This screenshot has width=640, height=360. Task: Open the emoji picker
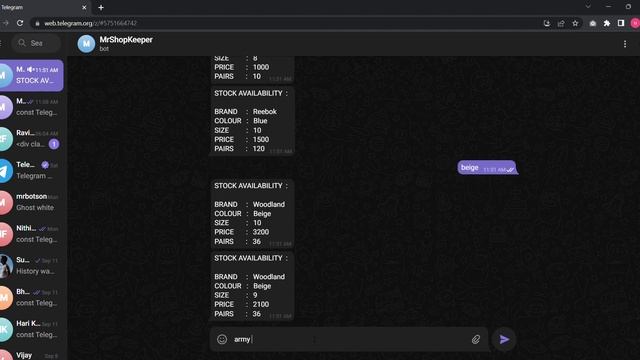[222, 339]
